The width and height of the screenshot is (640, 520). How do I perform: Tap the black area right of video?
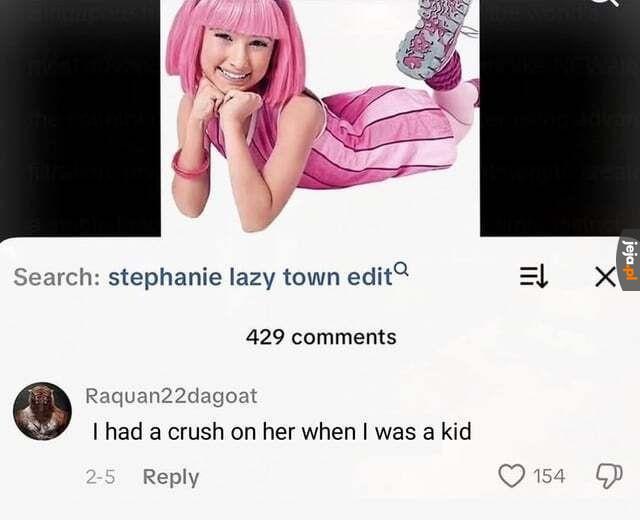click(560, 118)
